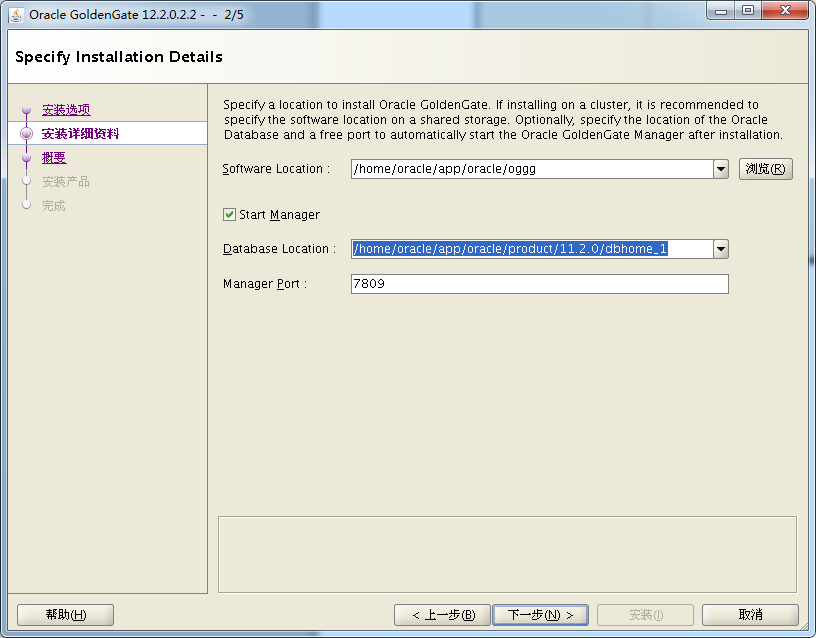Image resolution: width=816 pixels, height=638 pixels.
Task: Toggle the Start Manager checkbox
Action: point(229,214)
